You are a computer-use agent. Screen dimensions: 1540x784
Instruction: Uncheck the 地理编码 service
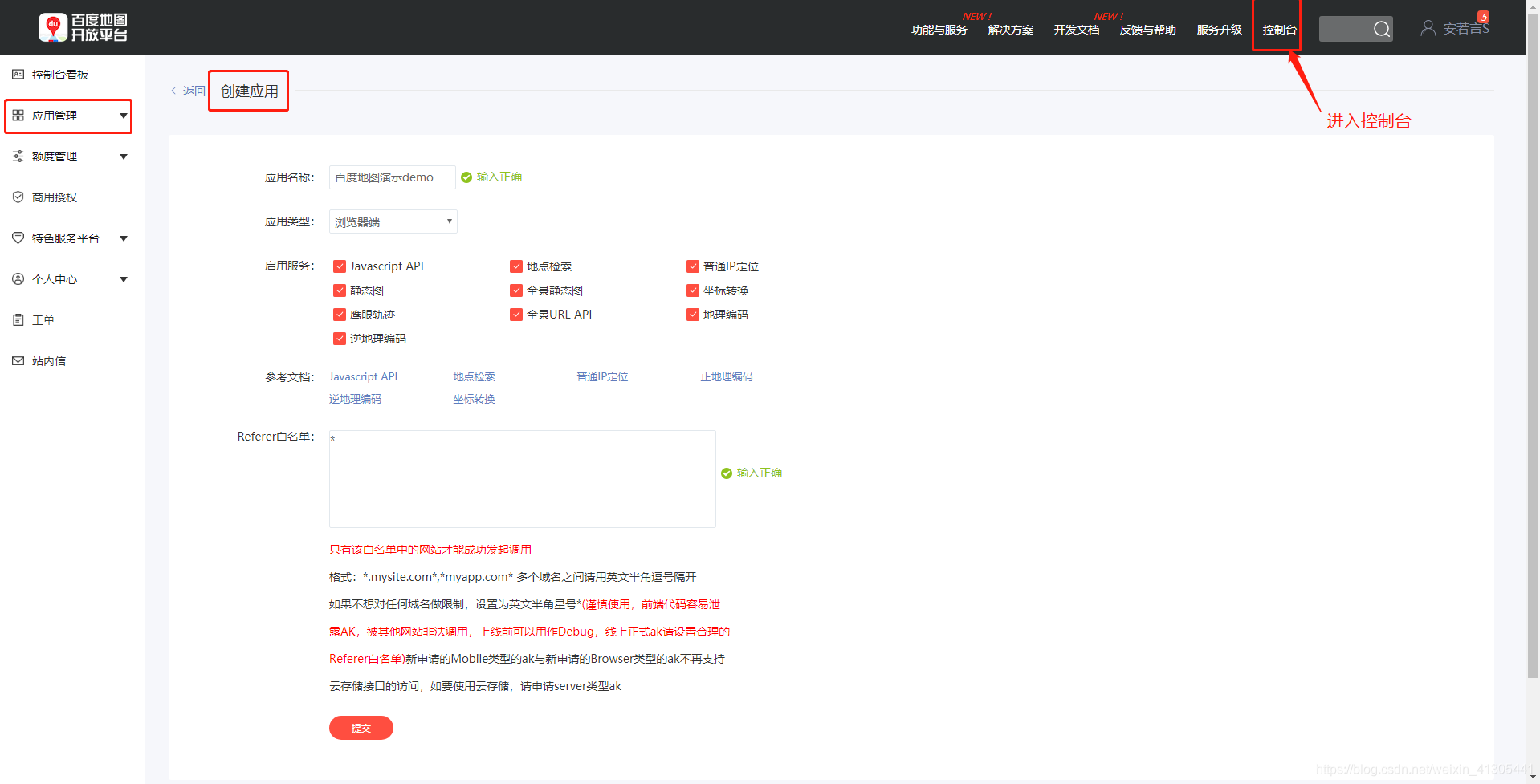693,315
